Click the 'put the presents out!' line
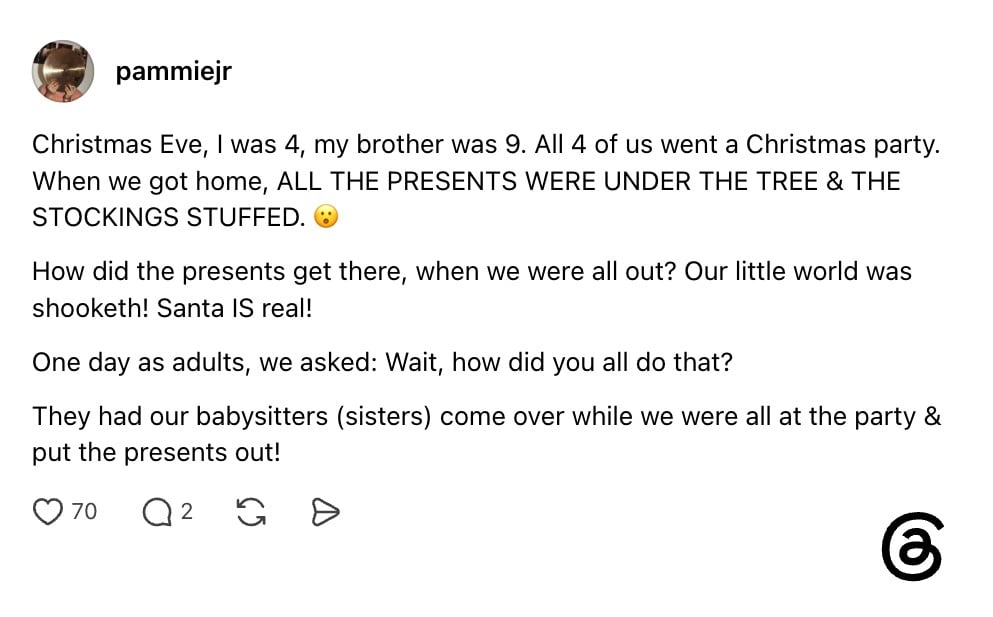This screenshot has height=617, width=993. click(x=156, y=452)
